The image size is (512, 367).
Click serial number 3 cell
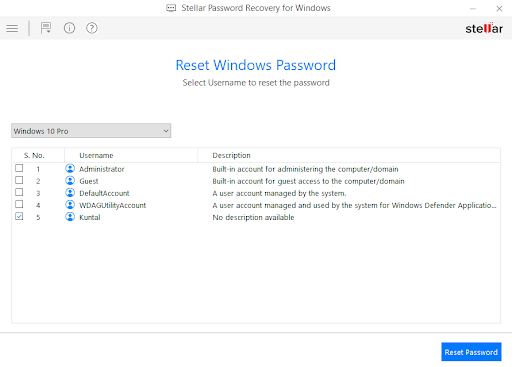38,193
